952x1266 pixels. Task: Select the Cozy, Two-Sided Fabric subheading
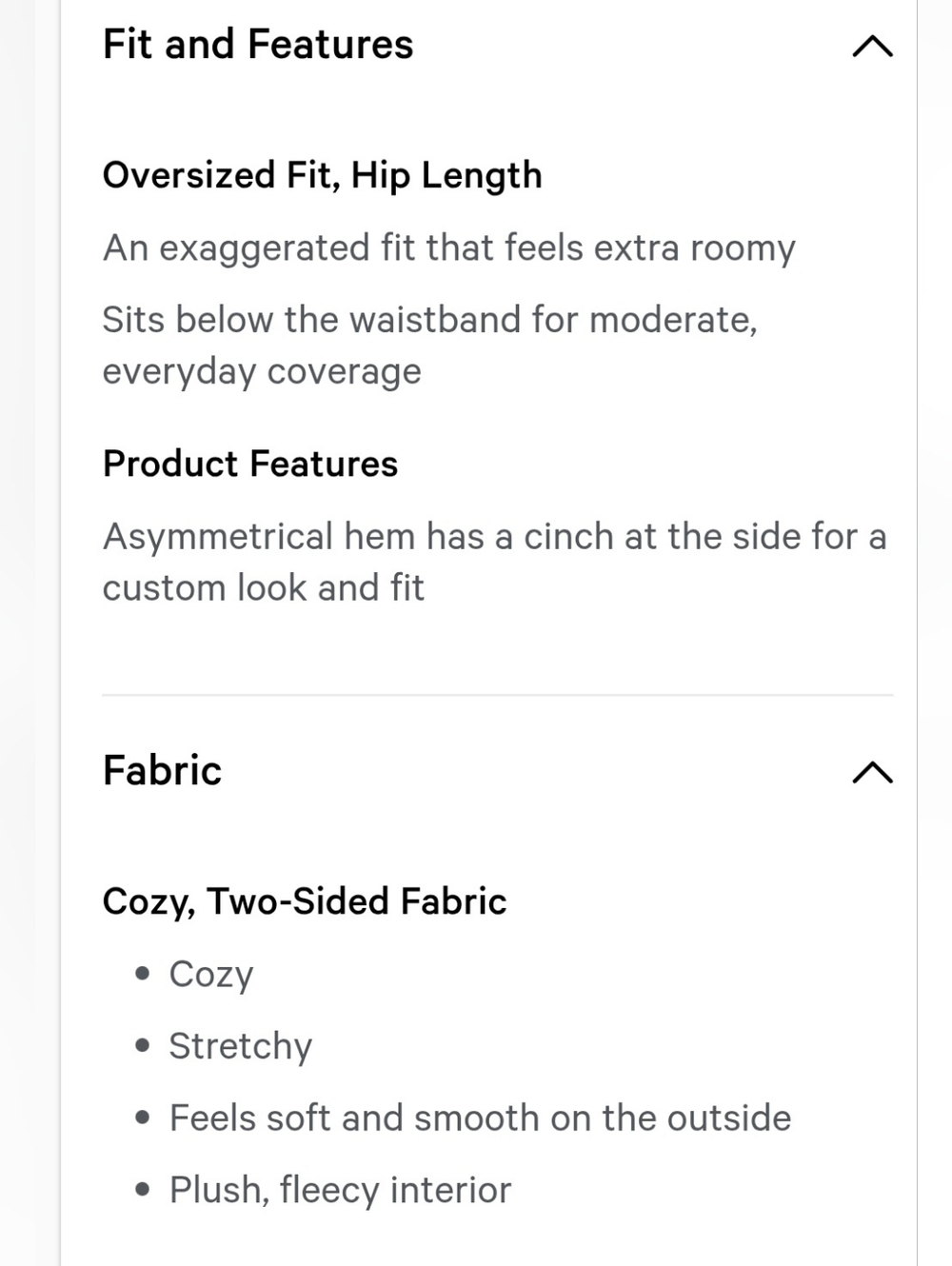click(305, 901)
